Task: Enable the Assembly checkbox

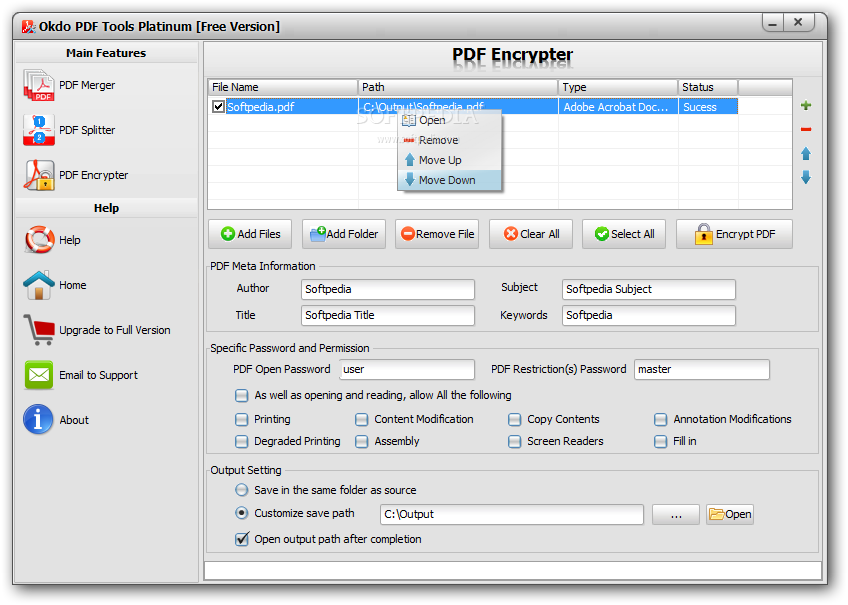Action: pyautogui.click(x=361, y=442)
